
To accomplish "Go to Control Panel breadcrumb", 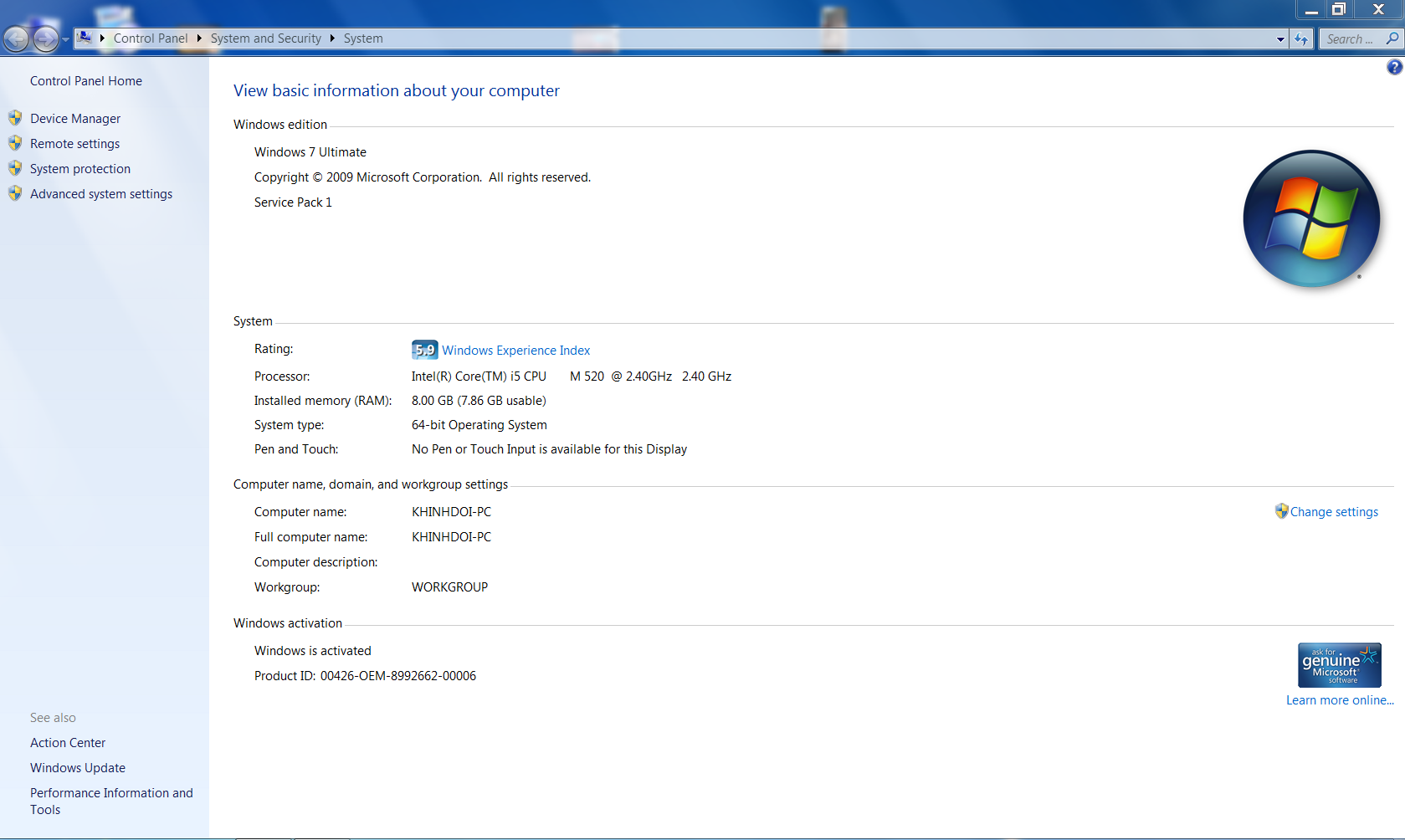I will point(151,38).
